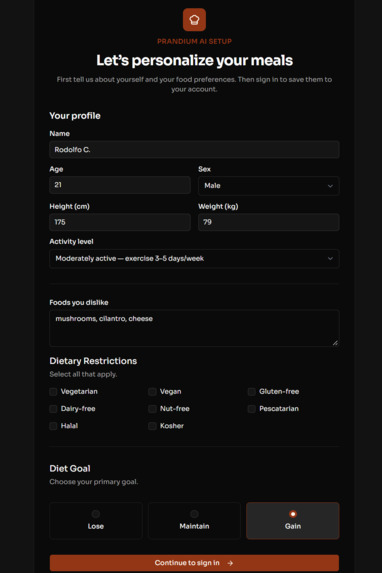382x573 pixels.
Task: Click the arrow icon in Continue button
Action: pyautogui.click(x=230, y=563)
